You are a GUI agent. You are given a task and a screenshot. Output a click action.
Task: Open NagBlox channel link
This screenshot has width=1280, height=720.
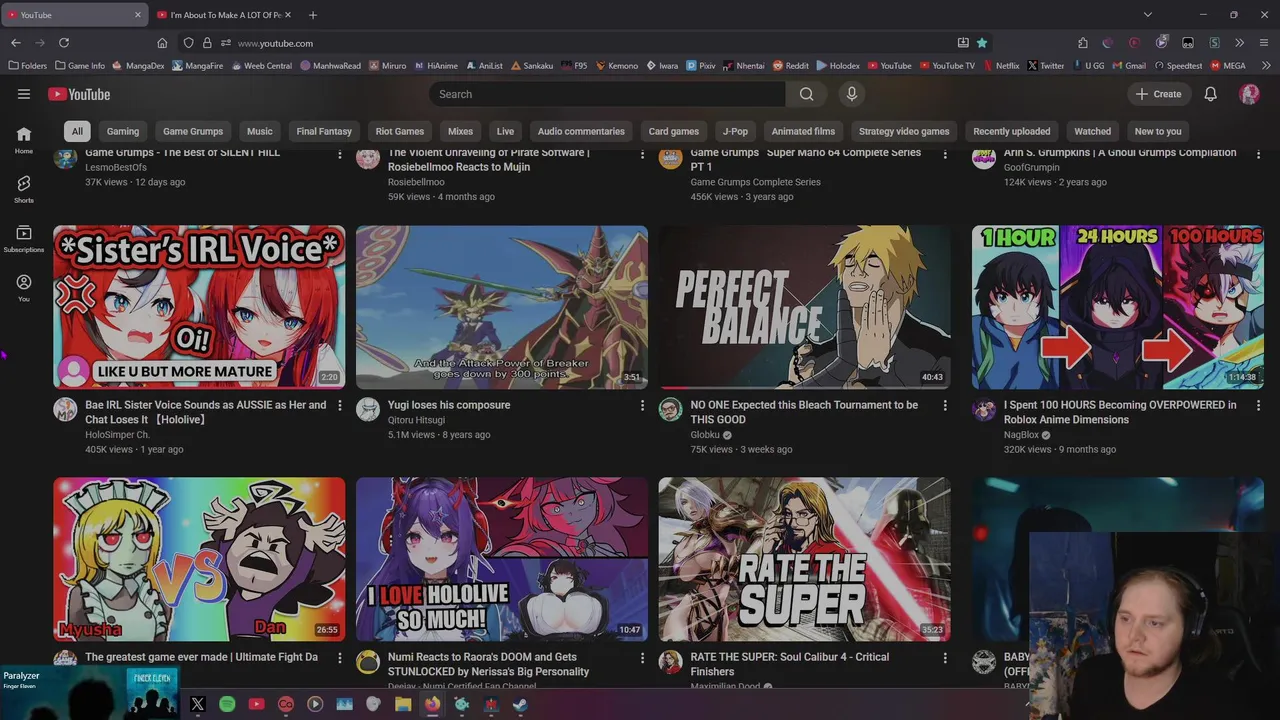click(1021, 435)
